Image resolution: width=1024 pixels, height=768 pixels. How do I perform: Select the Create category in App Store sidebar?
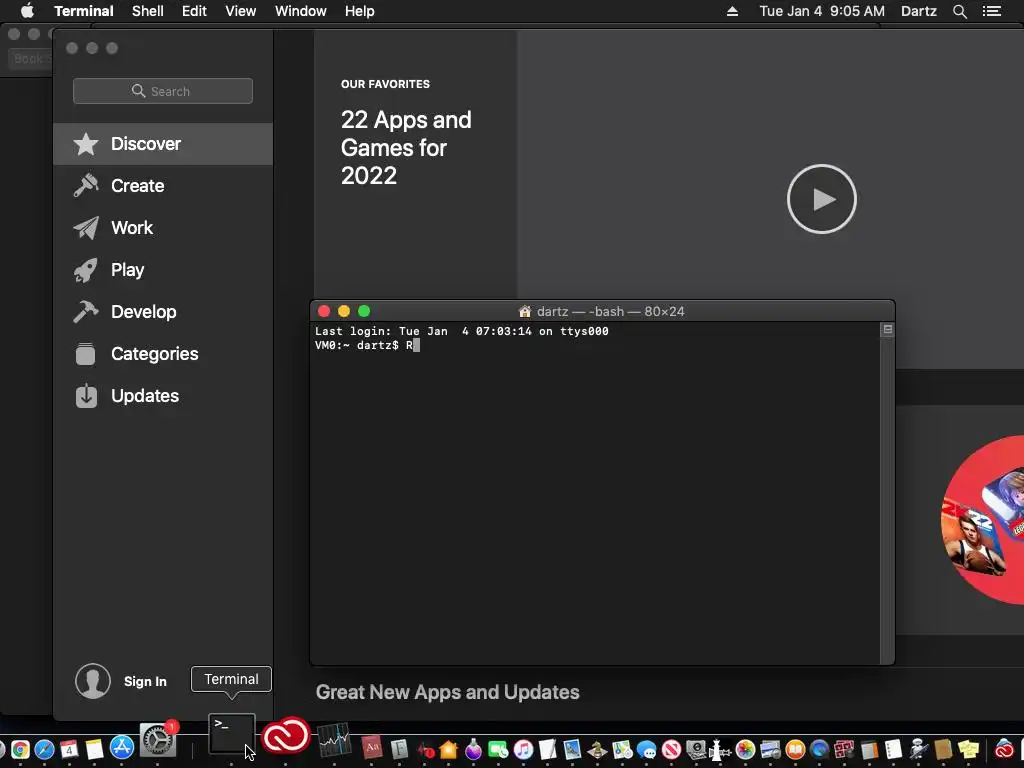(163, 185)
